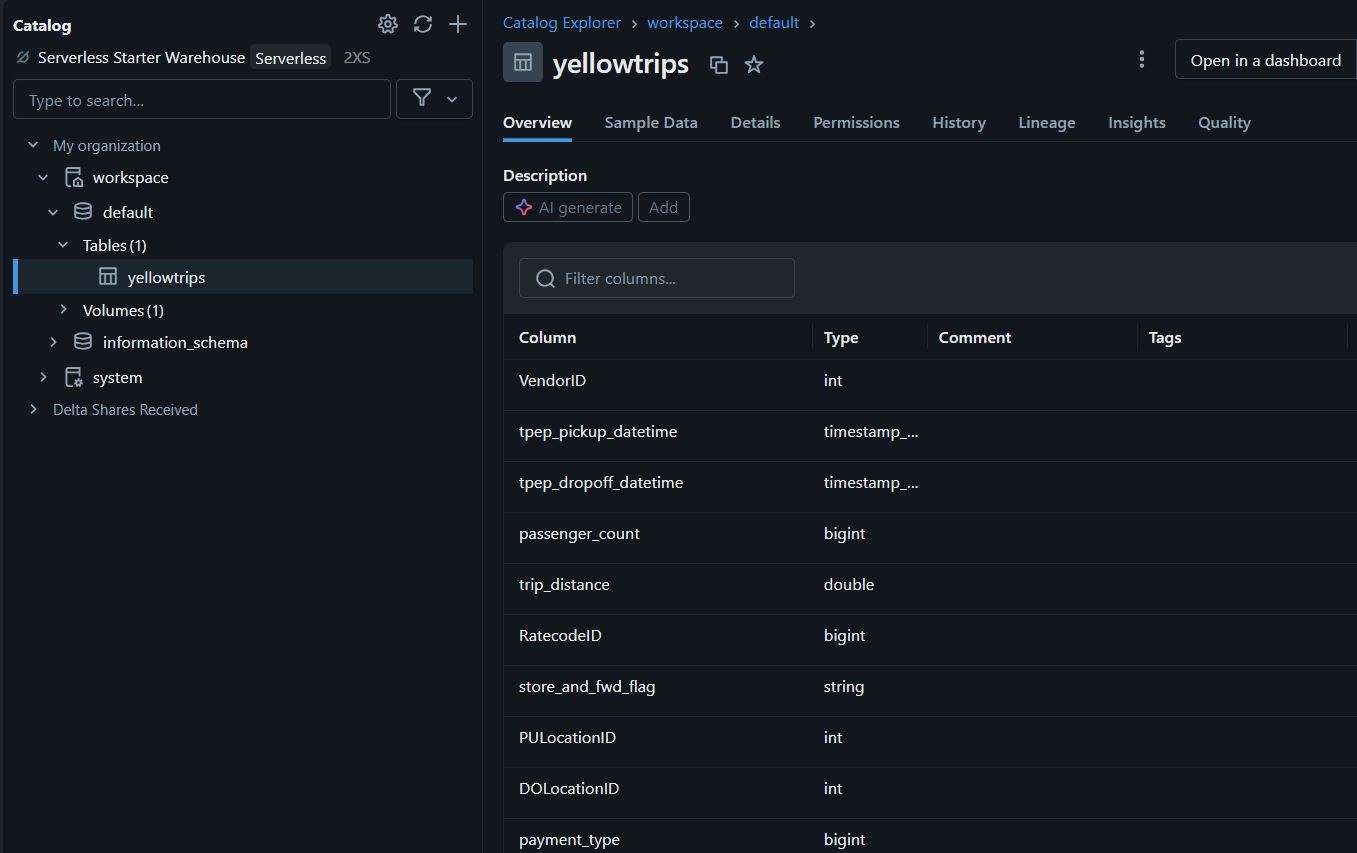
Task: Expand the system catalog node
Action: (x=43, y=377)
